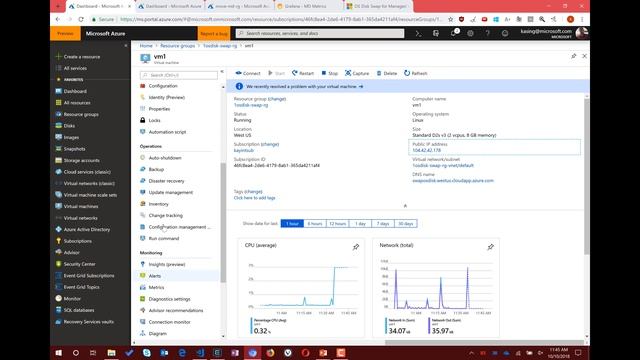Screen dimensions: 640x360
Task: Open Security Center in left sidebar
Action: point(80,264)
